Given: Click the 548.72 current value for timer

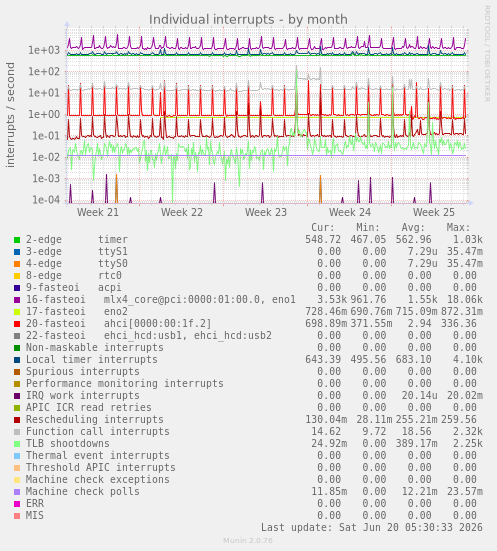Looking at the screenshot, I should [x=323, y=240].
